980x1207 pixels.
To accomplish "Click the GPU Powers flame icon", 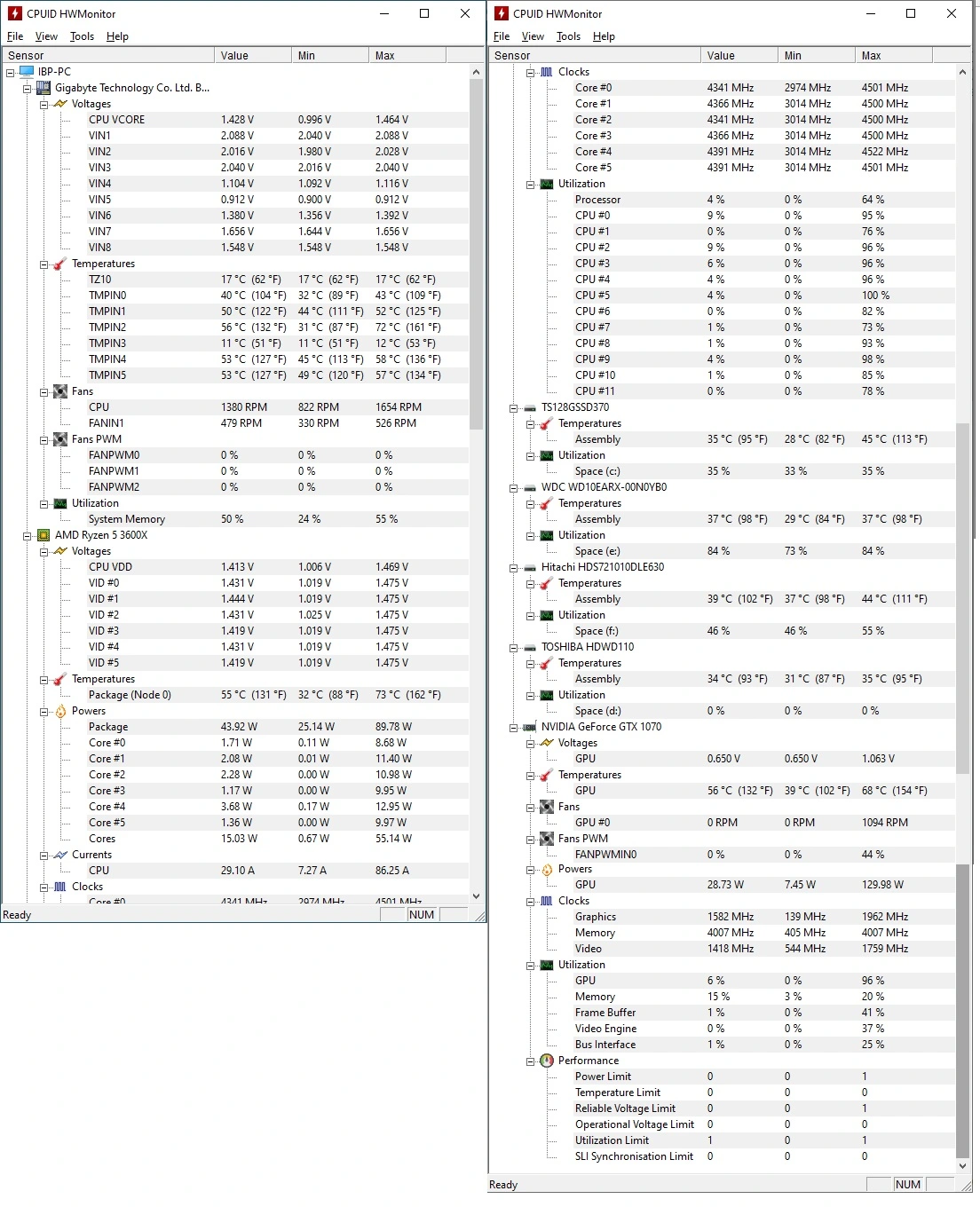I will (x=547, y=870).
